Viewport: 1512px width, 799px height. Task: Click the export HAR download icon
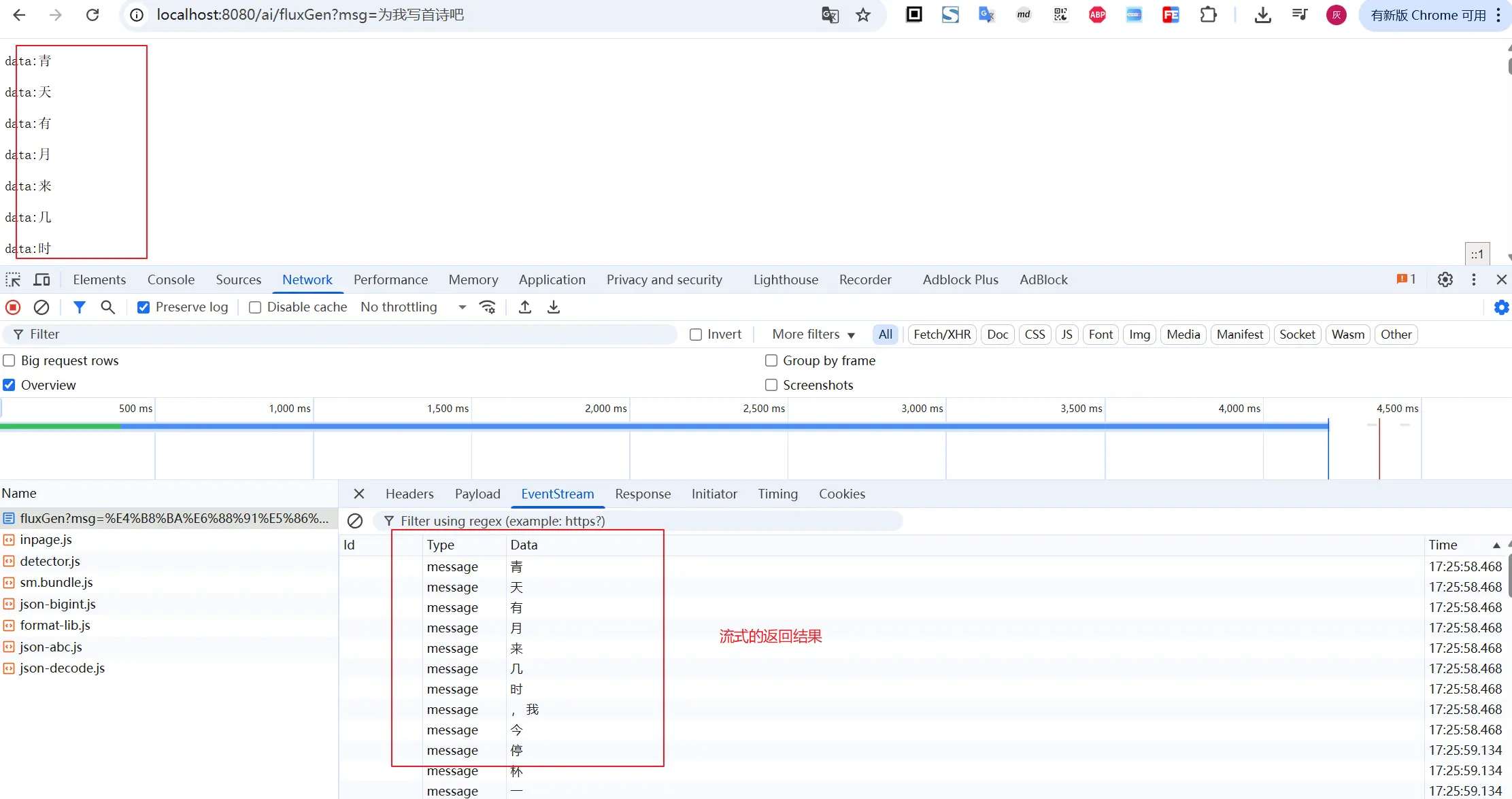(x=554, y=307)
